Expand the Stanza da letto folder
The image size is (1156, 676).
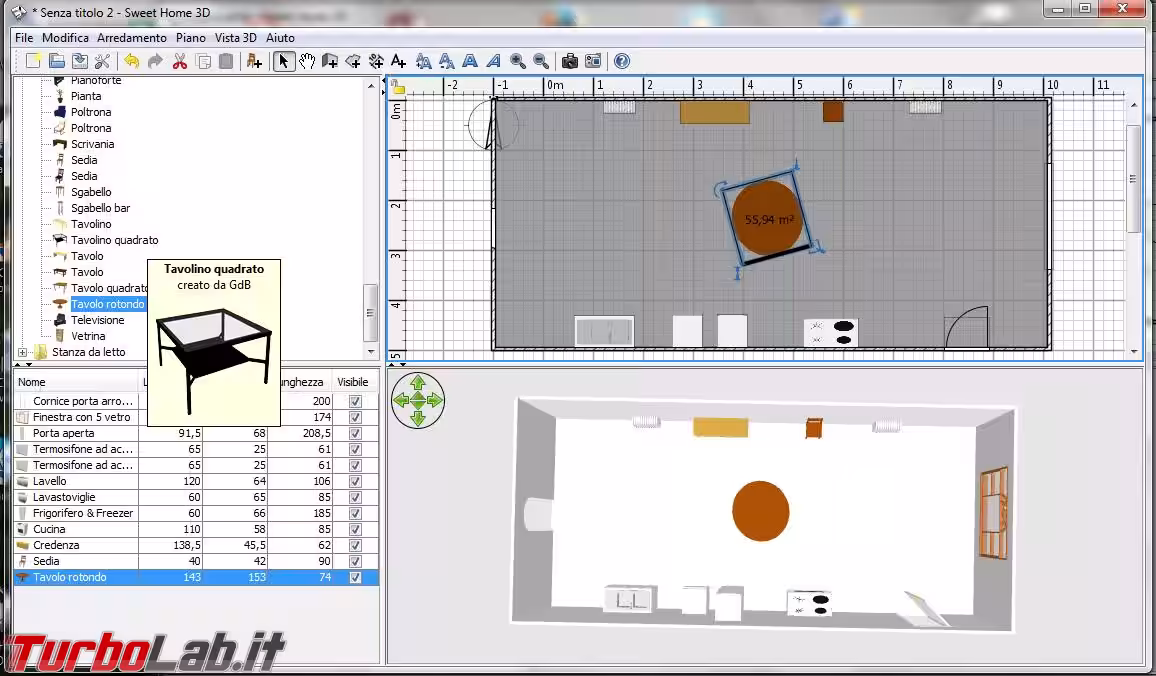(x=23, y=352)
